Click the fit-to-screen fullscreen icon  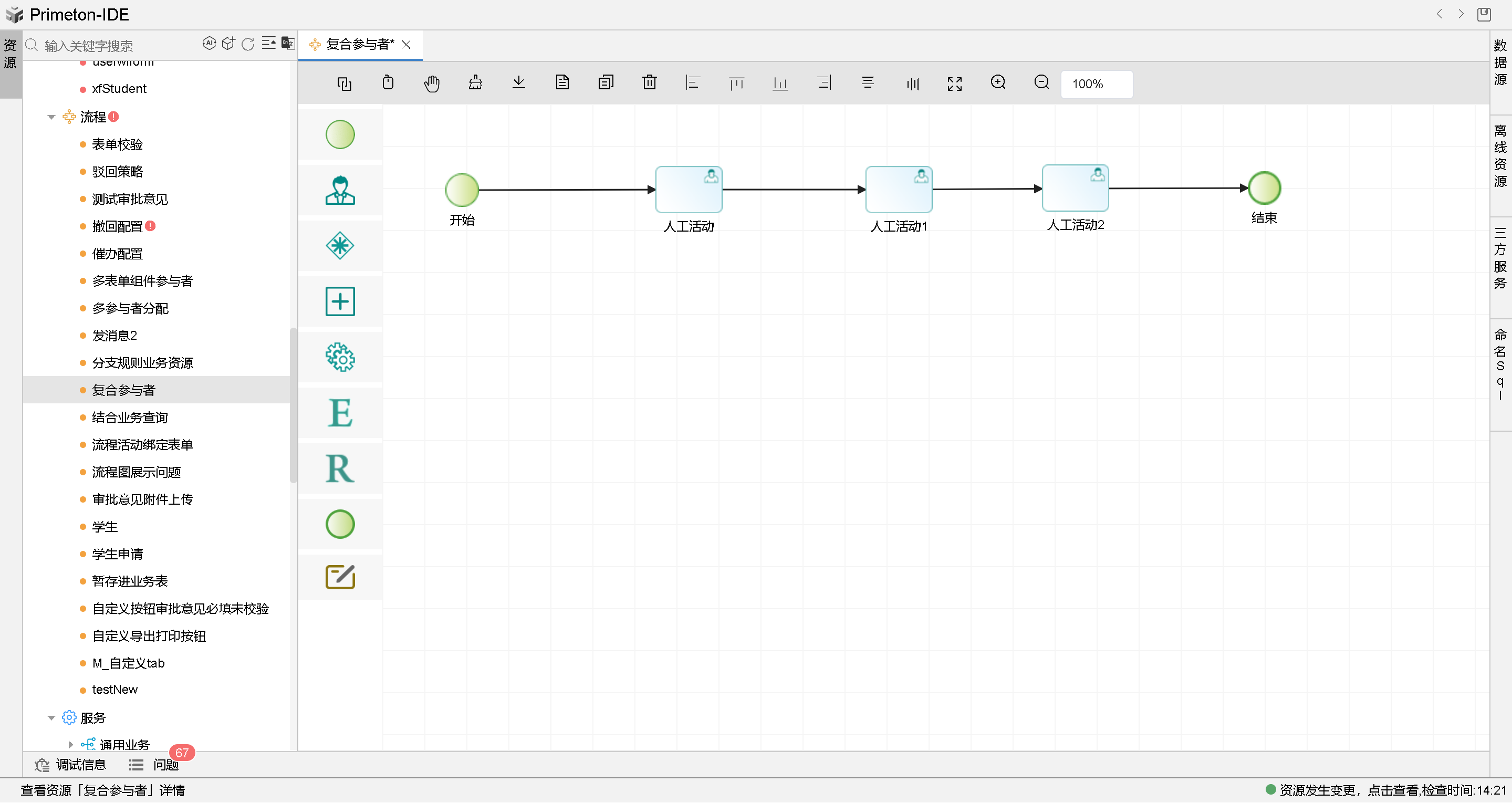[954, 84]
